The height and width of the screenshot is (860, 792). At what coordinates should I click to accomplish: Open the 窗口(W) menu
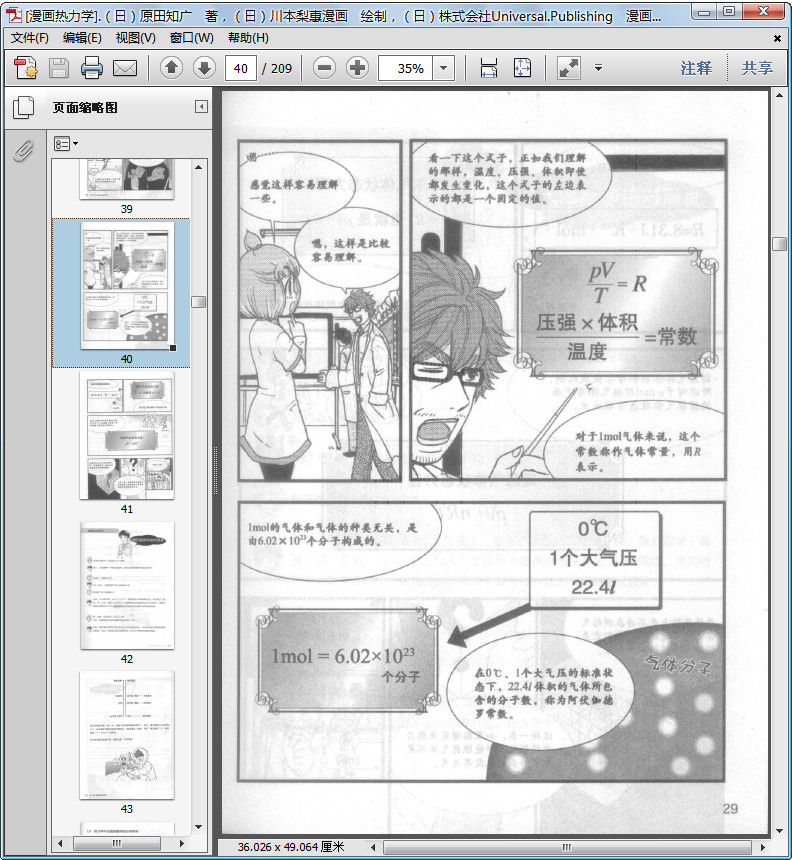click(x=191, y=38)
